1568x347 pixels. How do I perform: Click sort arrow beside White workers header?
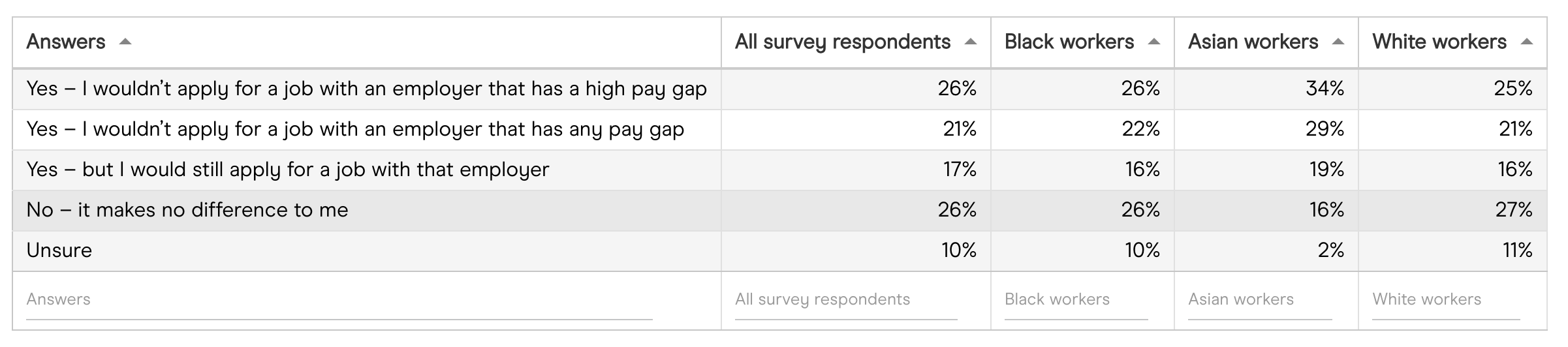pos(1526,42)
